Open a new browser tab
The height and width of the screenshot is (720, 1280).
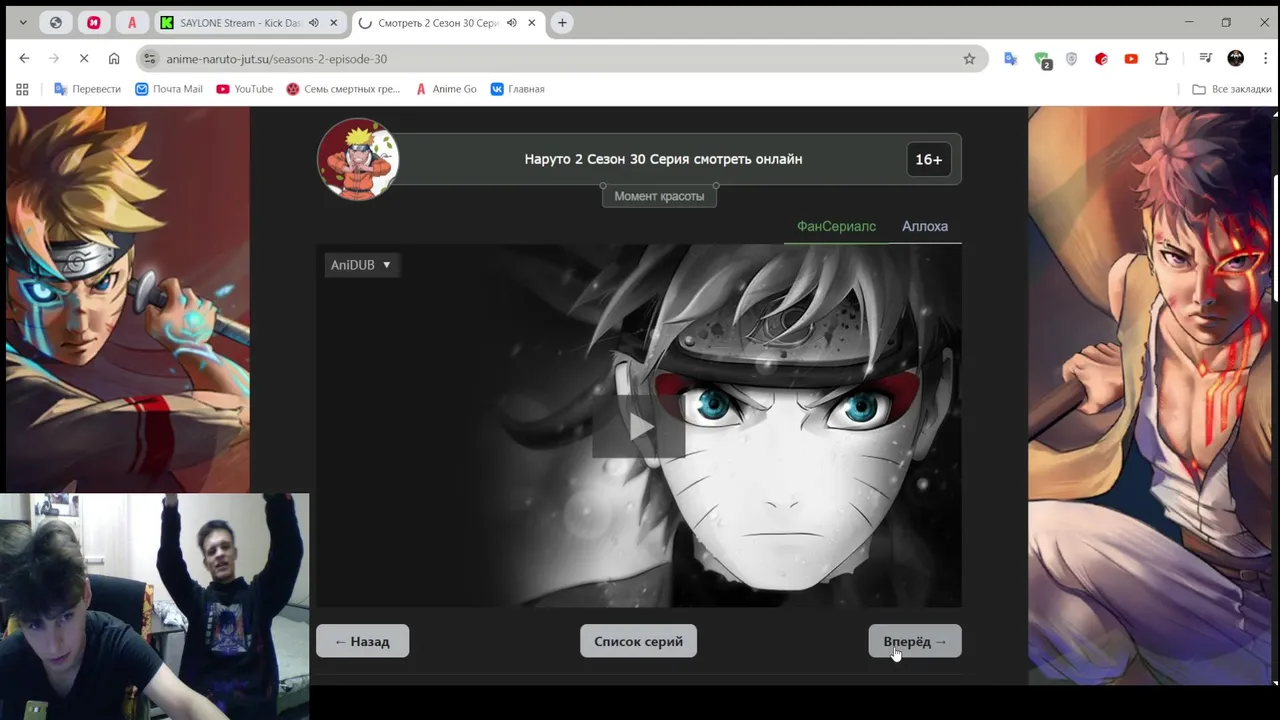tap(562, 22)
